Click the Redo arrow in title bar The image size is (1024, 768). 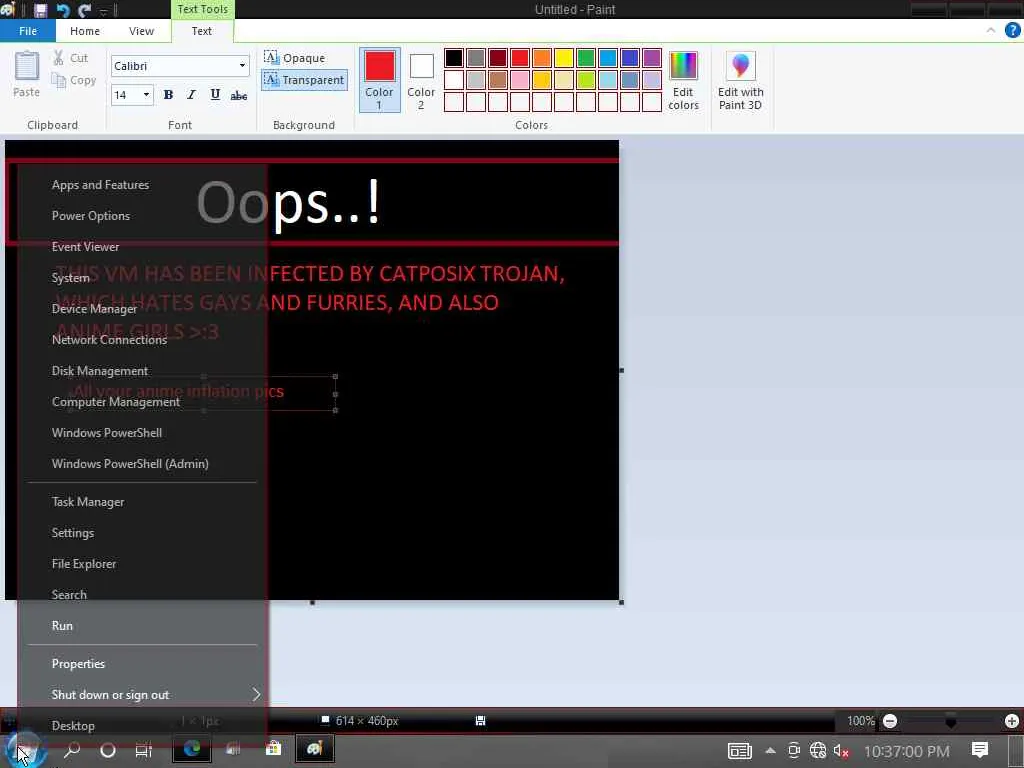pyautogui.click(x=84, y=10)
